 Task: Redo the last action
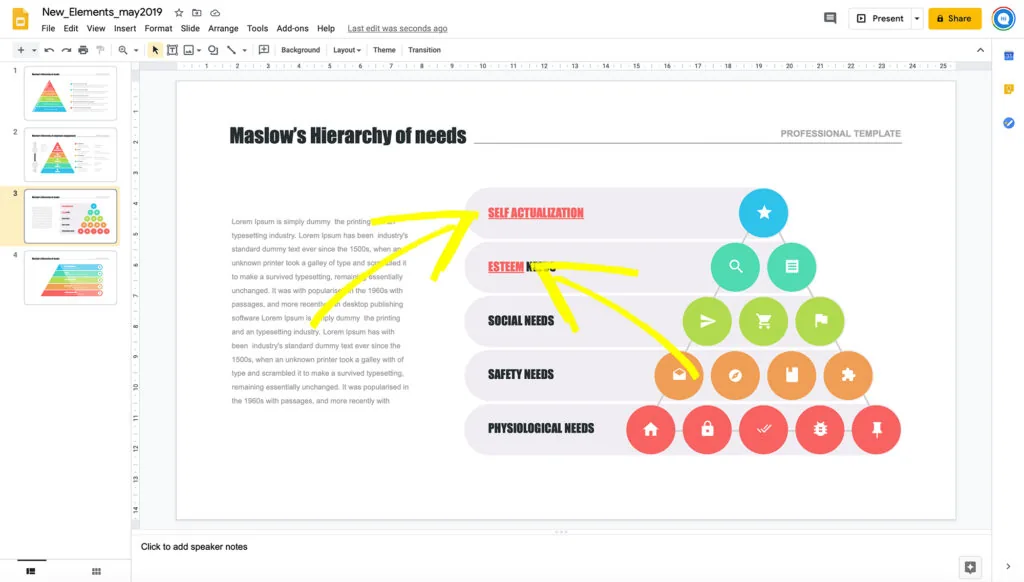pos(66,50)
